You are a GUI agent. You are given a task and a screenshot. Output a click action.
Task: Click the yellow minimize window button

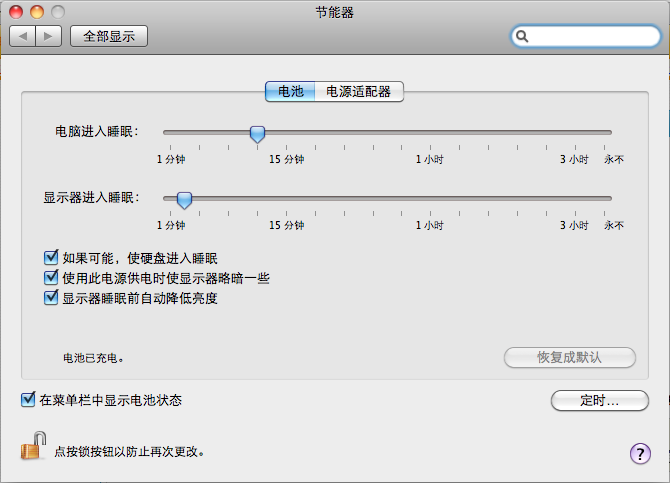(x=37, y=12)
